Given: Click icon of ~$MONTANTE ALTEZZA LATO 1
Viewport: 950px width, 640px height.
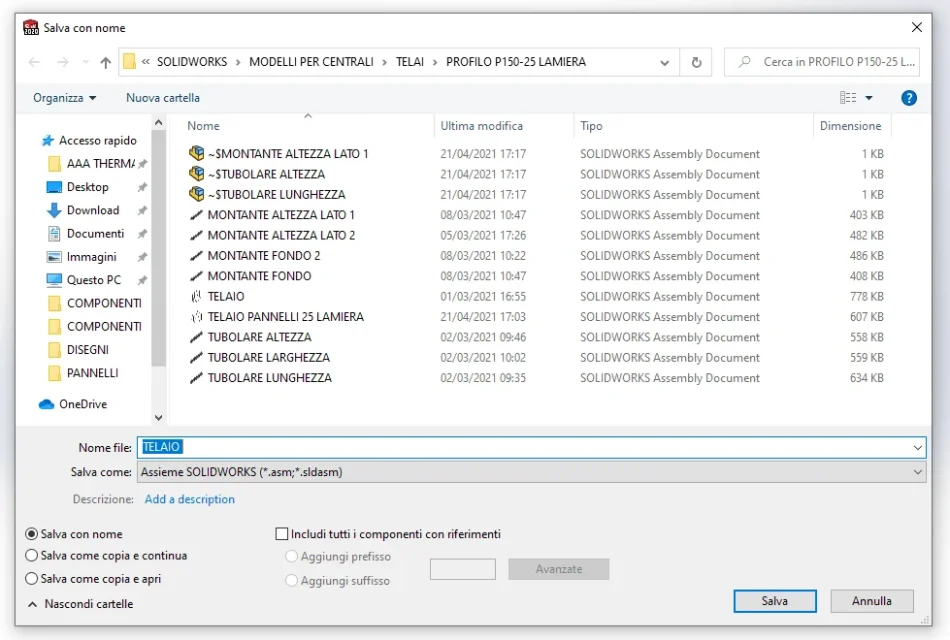Looking at the screenshot, I should coord(196,153).
